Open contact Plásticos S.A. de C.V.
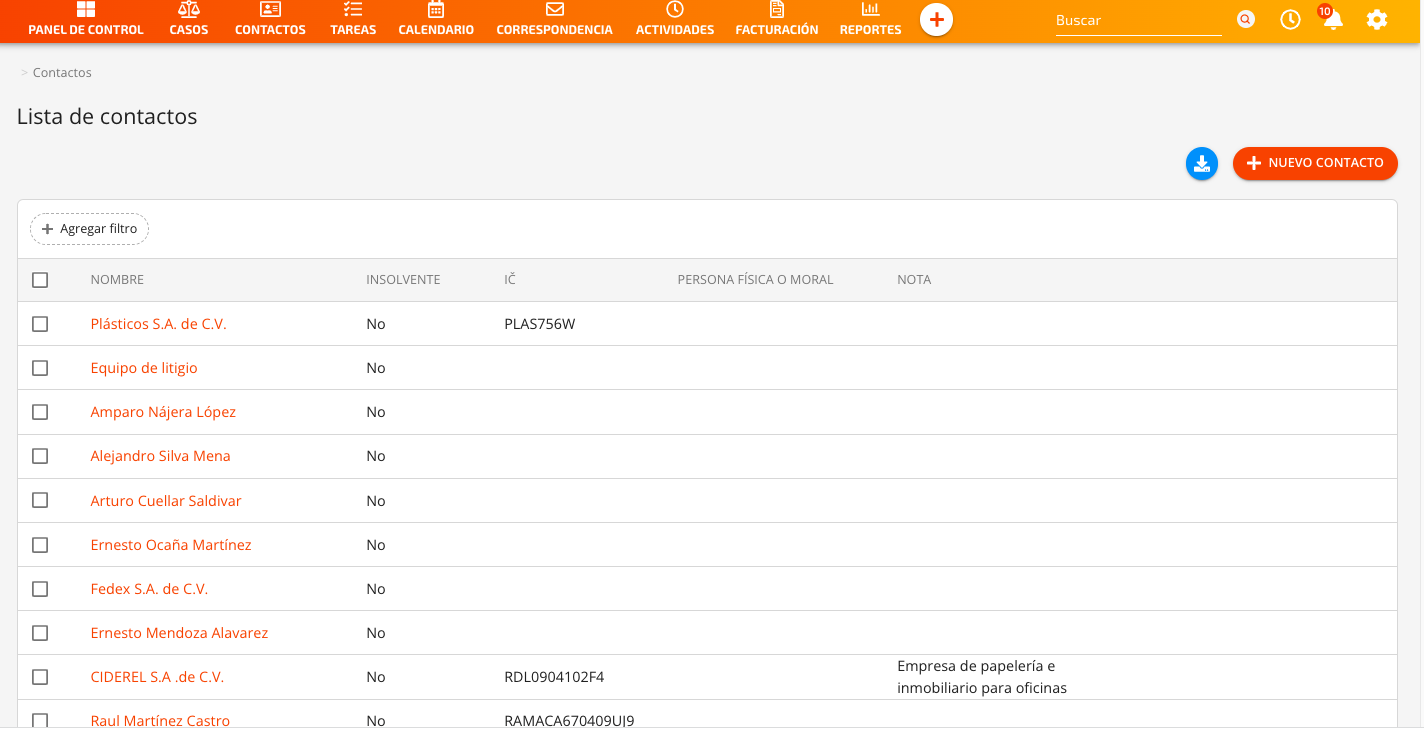Image resolution: width=1424 pixels, height=732 pixels. click(158, 324)
